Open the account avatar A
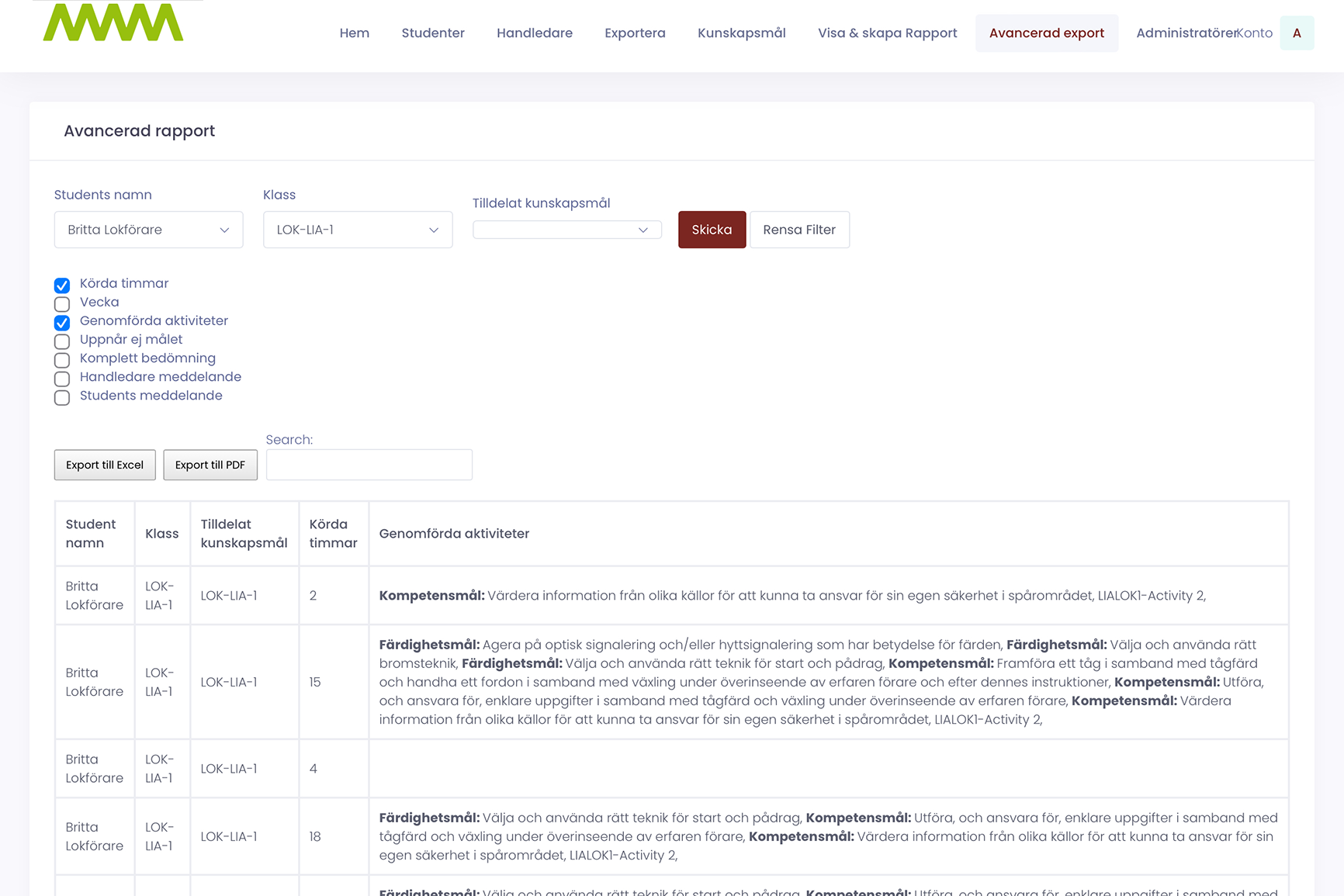 pos(1297,33)
